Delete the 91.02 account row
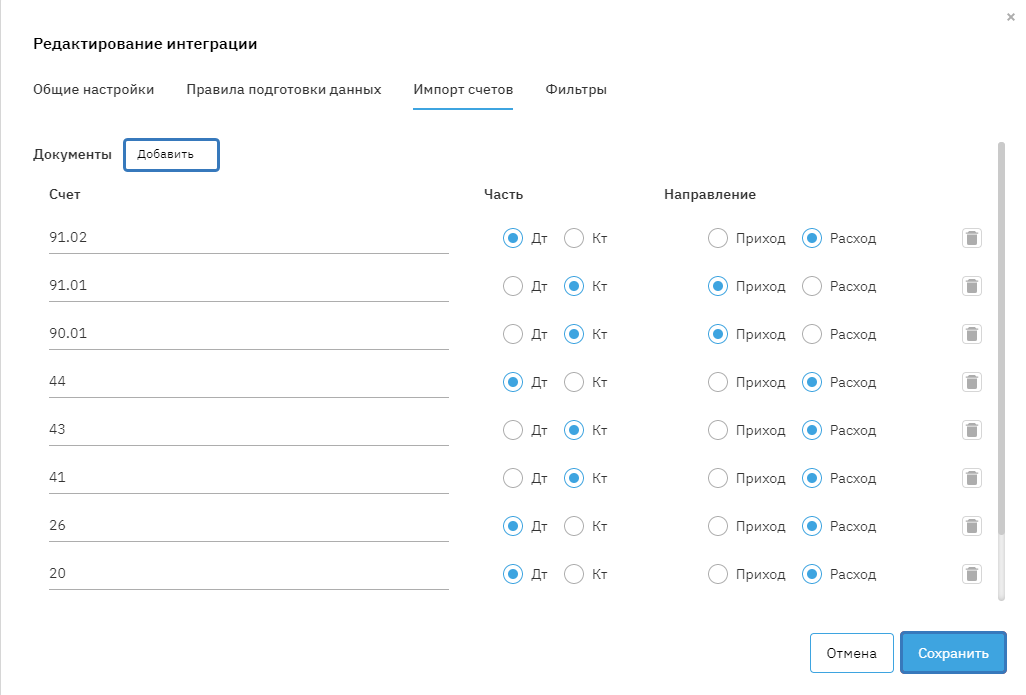The height and width of the screenshot is (695, 1026). click(x=971, y=238)
